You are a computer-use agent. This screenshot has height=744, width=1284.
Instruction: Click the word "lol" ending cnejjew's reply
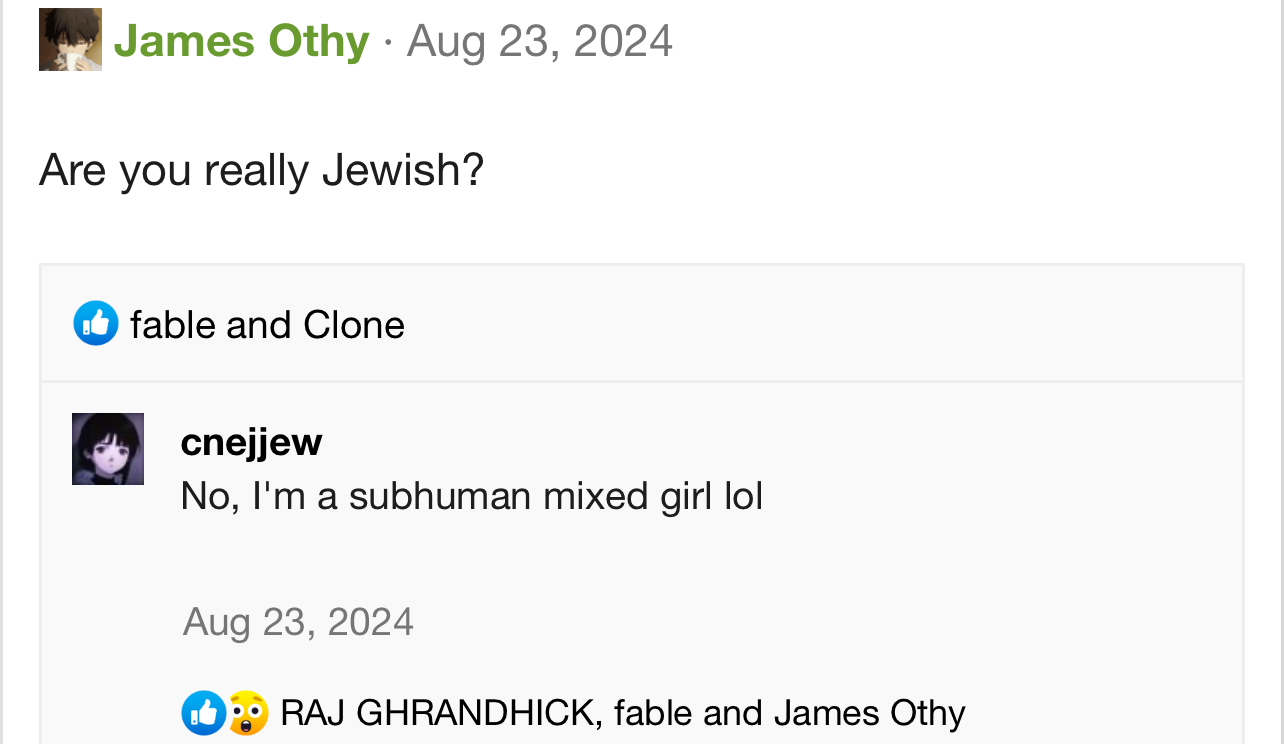[x=743, y=496]
